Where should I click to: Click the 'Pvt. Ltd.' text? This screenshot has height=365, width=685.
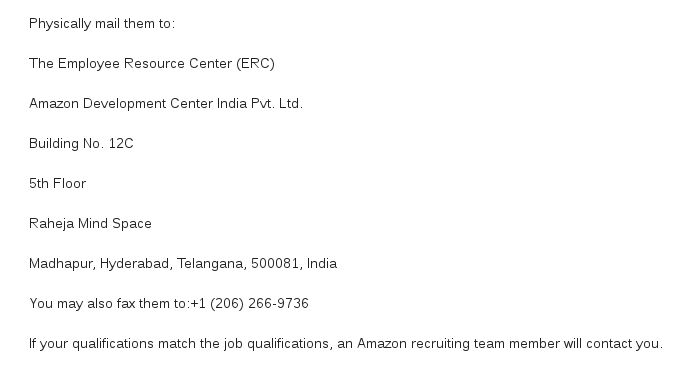click(x=277, y=104)
